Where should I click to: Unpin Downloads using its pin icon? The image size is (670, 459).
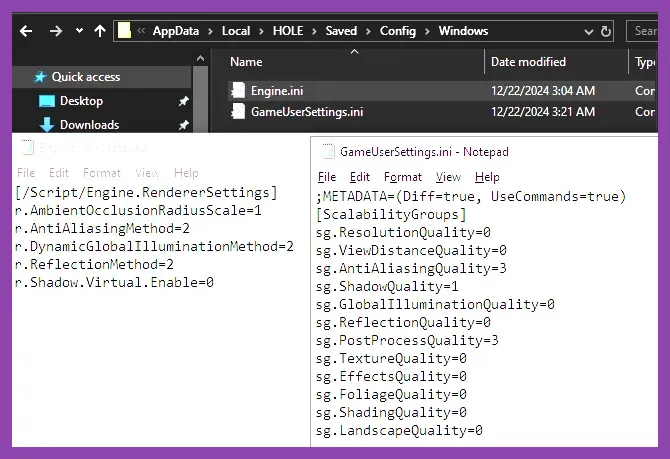183,125
